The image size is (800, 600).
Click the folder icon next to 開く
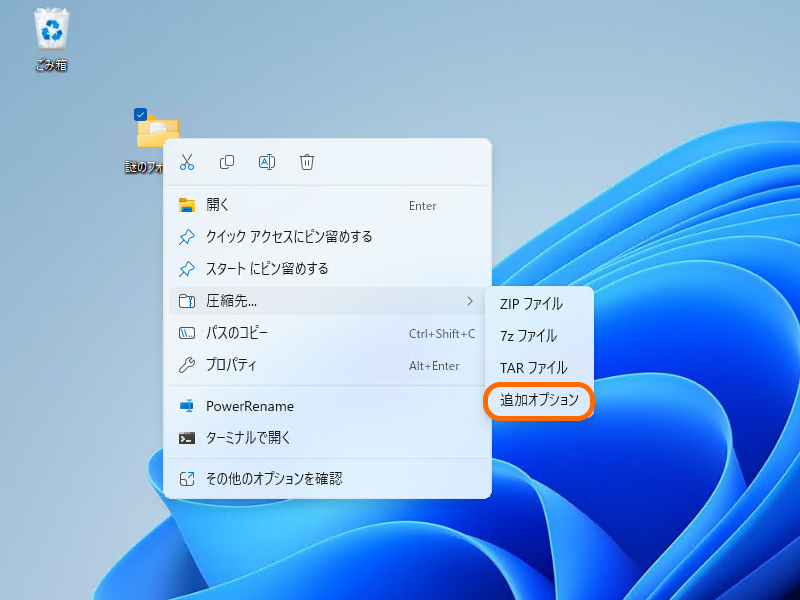tap(186, 206)
